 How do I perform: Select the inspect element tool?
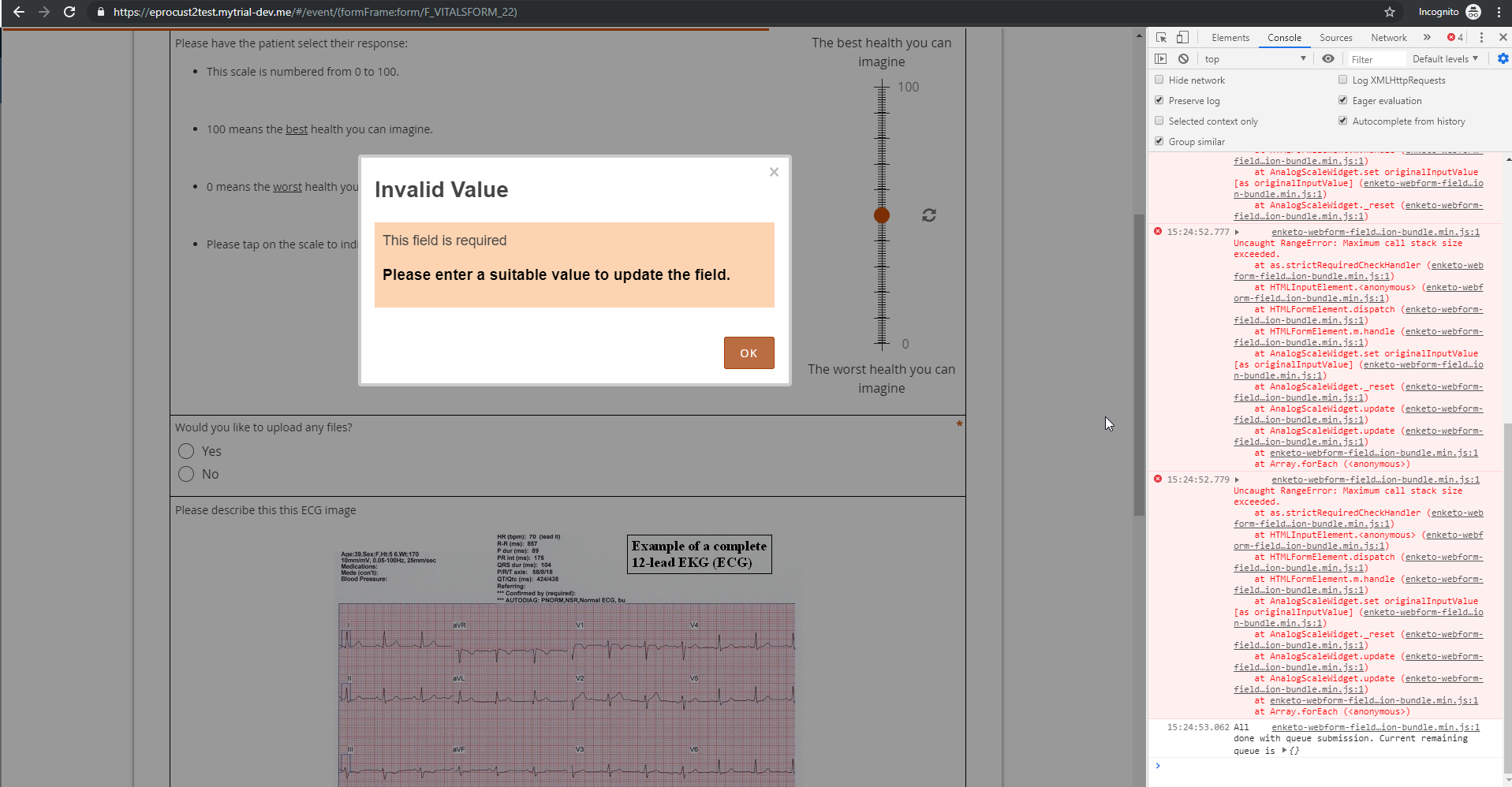click(1159, 37)
